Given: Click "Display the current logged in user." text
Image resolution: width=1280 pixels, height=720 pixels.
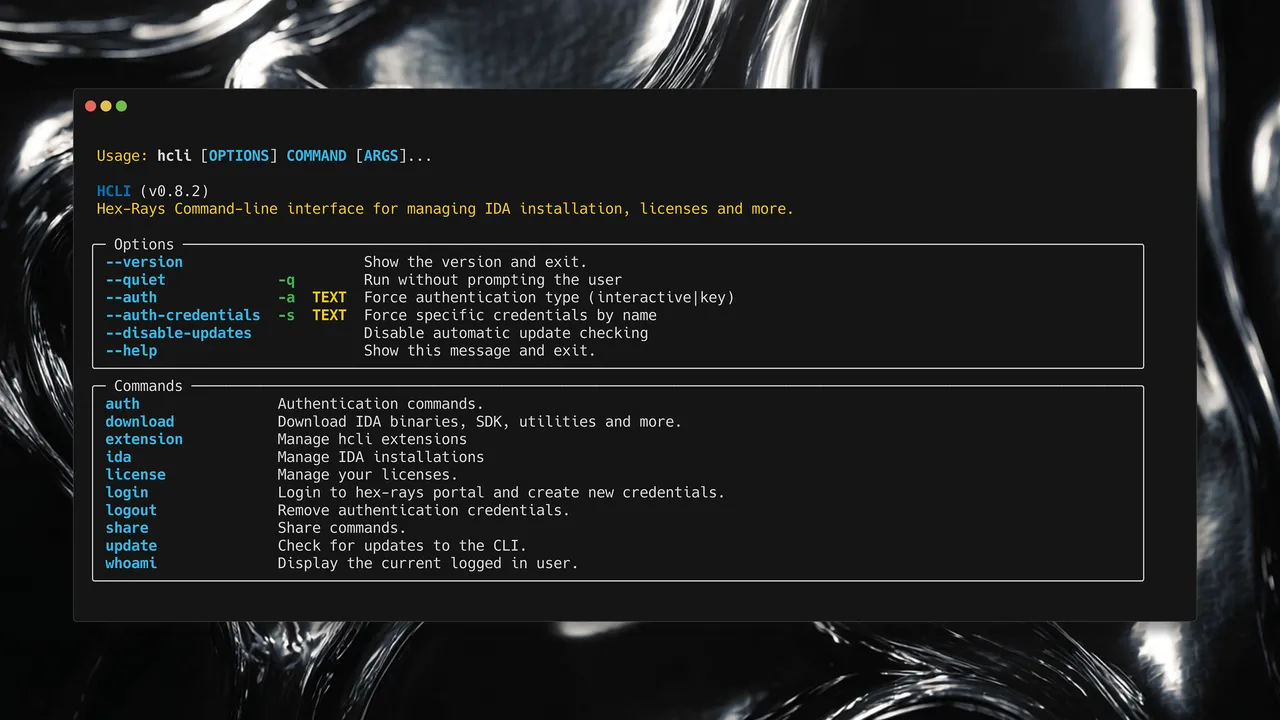Looking at the screenshot, I should point(428,564).
